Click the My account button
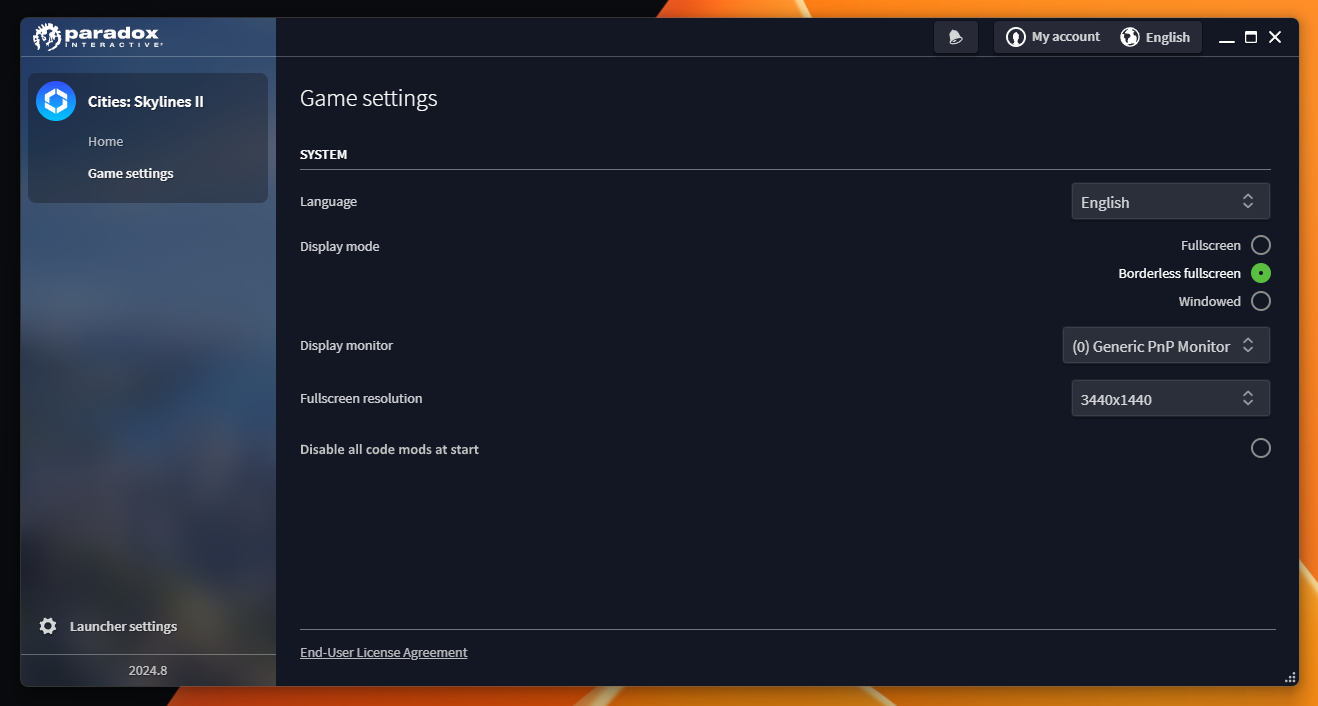This screenshot has height=706, width=1318. pyautogui.click(x=1063, y=36)
